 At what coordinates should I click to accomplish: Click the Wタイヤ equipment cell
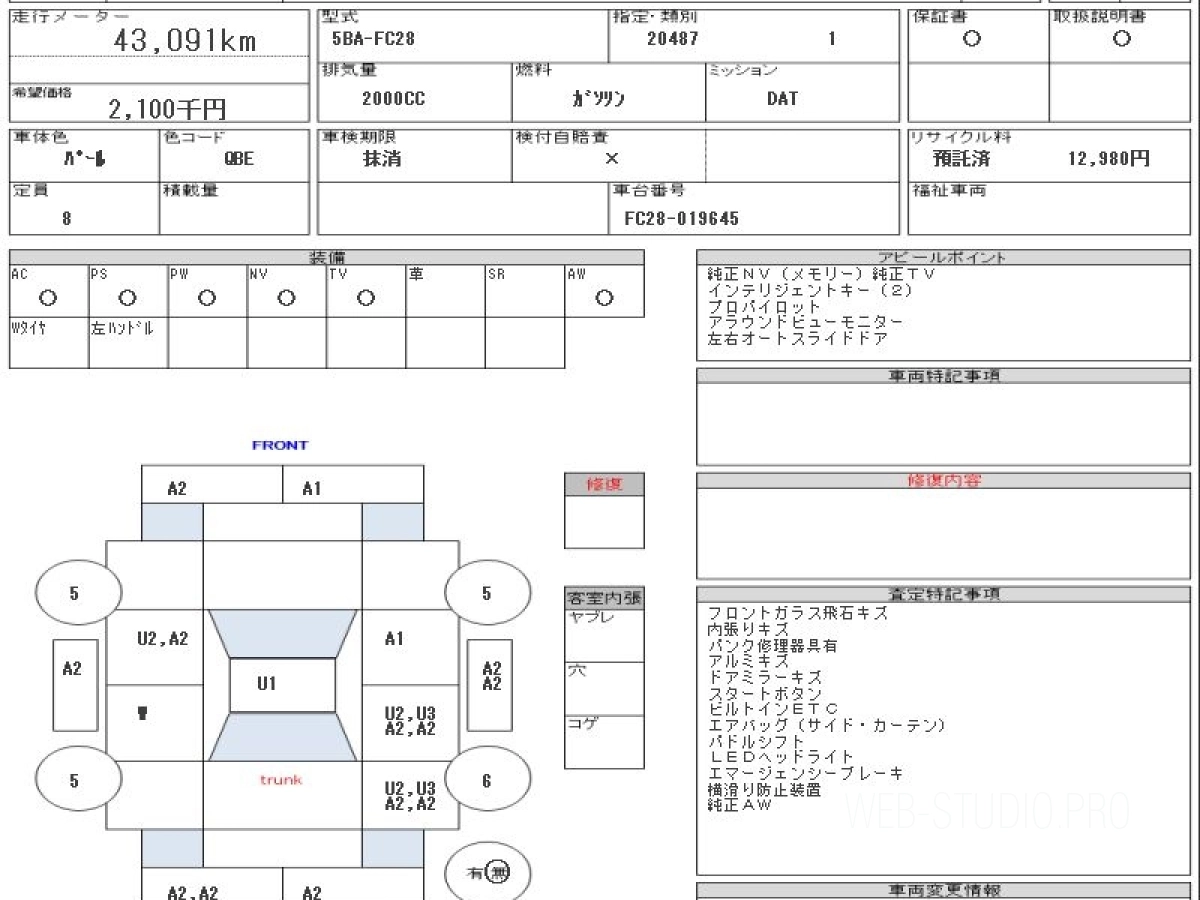coord(49,343)
